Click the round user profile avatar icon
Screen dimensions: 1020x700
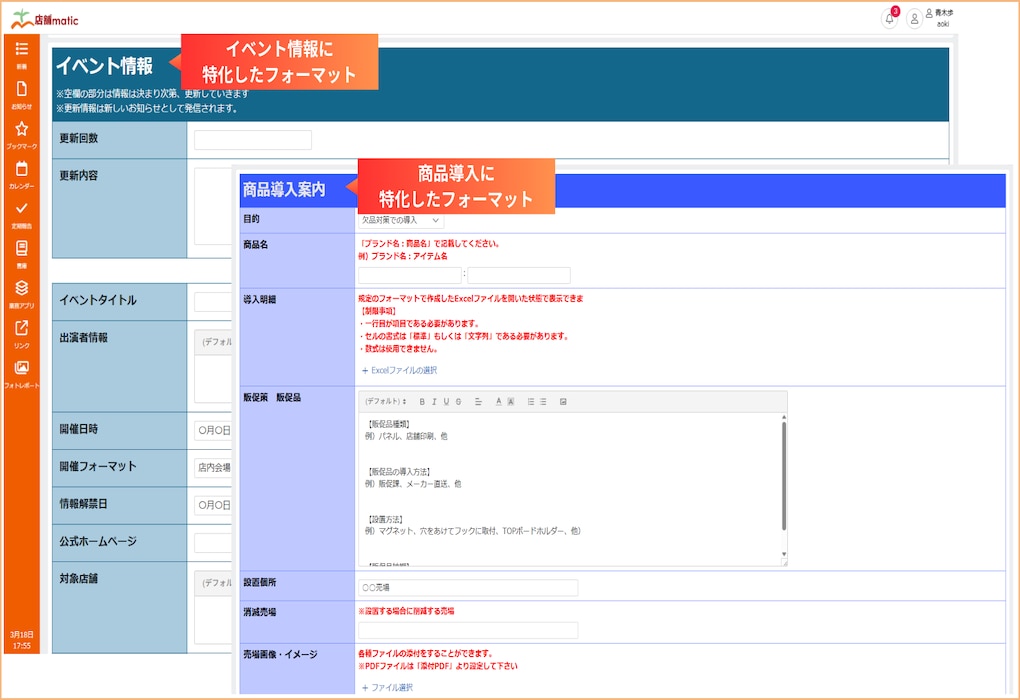pyautogui.click(x=914, y=18)
